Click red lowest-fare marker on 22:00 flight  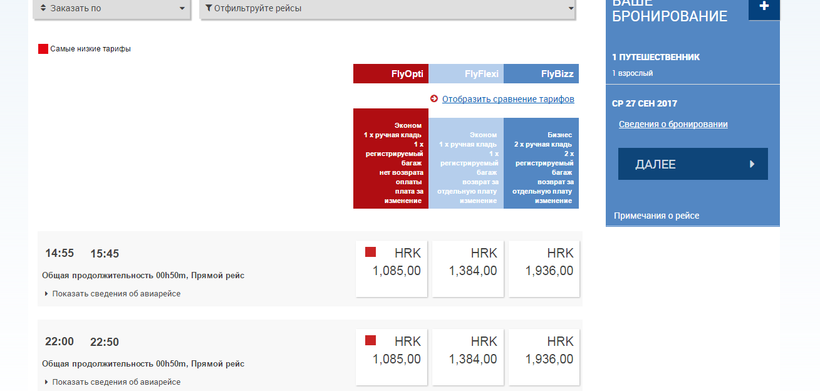coord(370,340)
